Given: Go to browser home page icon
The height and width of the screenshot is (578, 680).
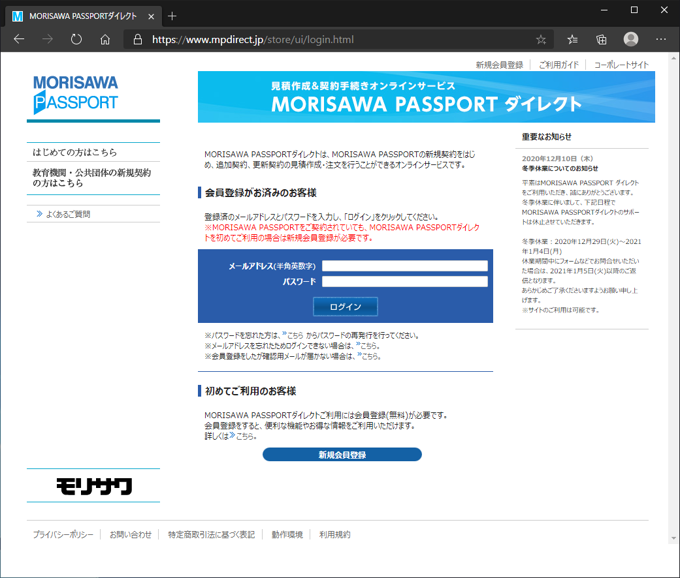Looking at the screenshot, I should 105,39.
